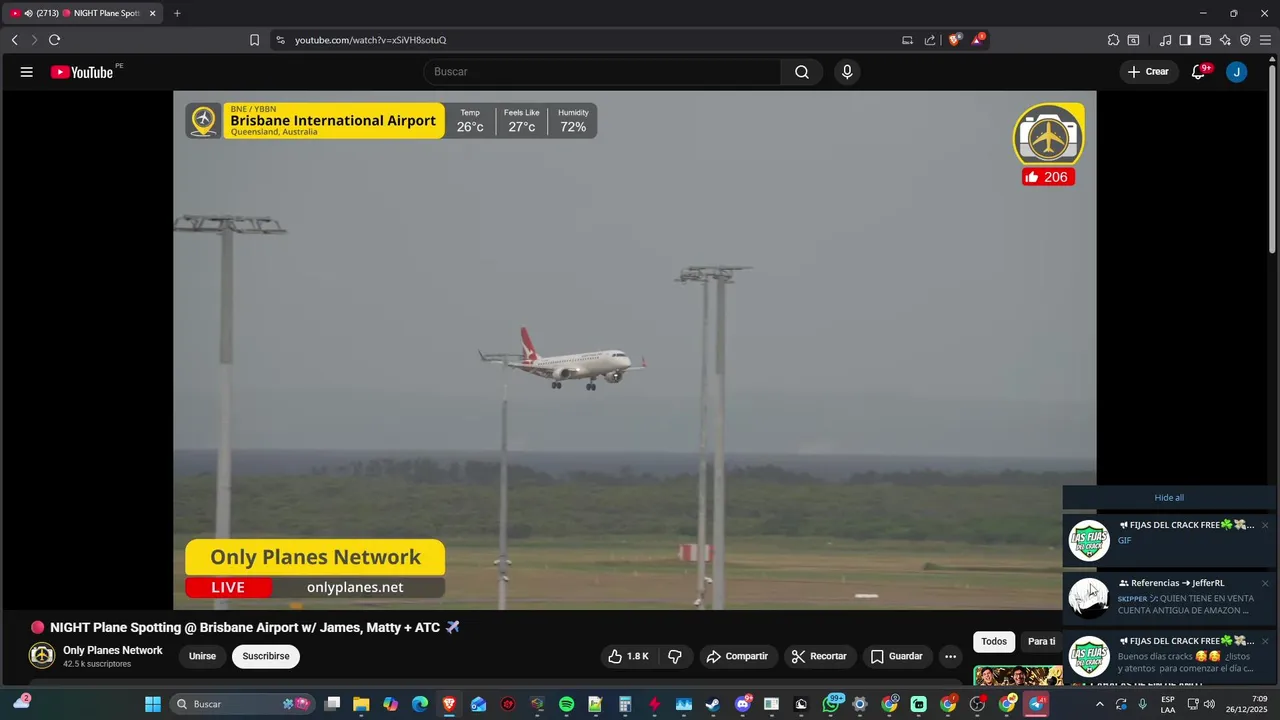Select the Todos filter chip

coord(994,642)
